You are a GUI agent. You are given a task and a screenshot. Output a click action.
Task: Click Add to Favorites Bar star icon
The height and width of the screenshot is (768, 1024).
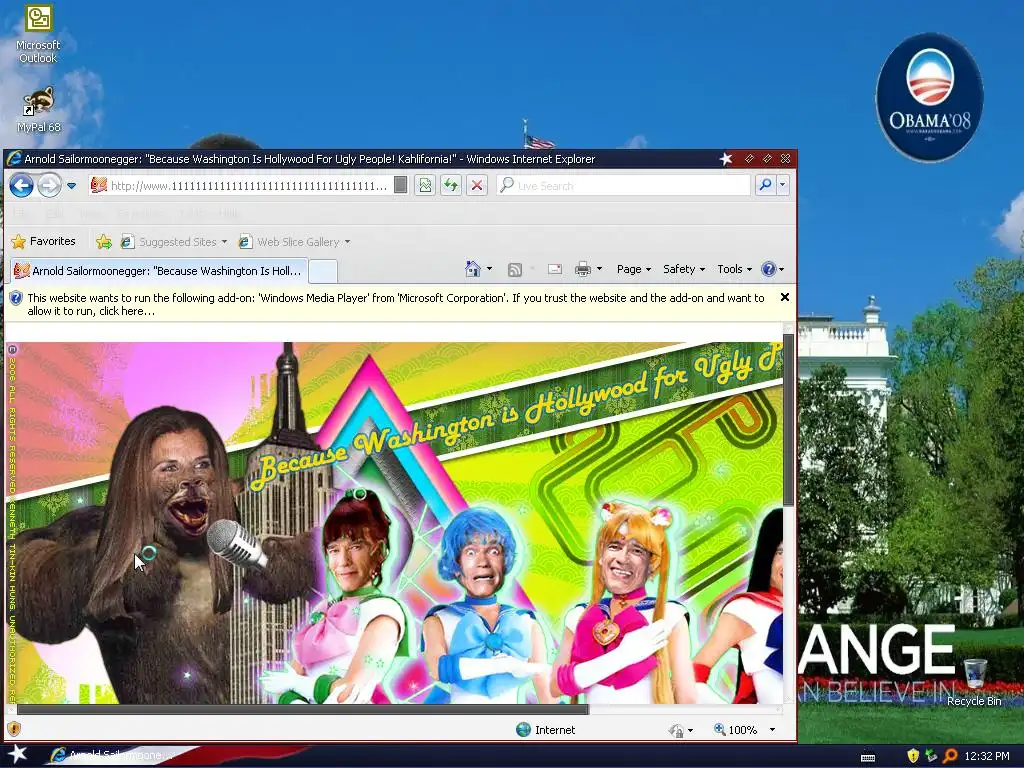click(x=104, y=242)
